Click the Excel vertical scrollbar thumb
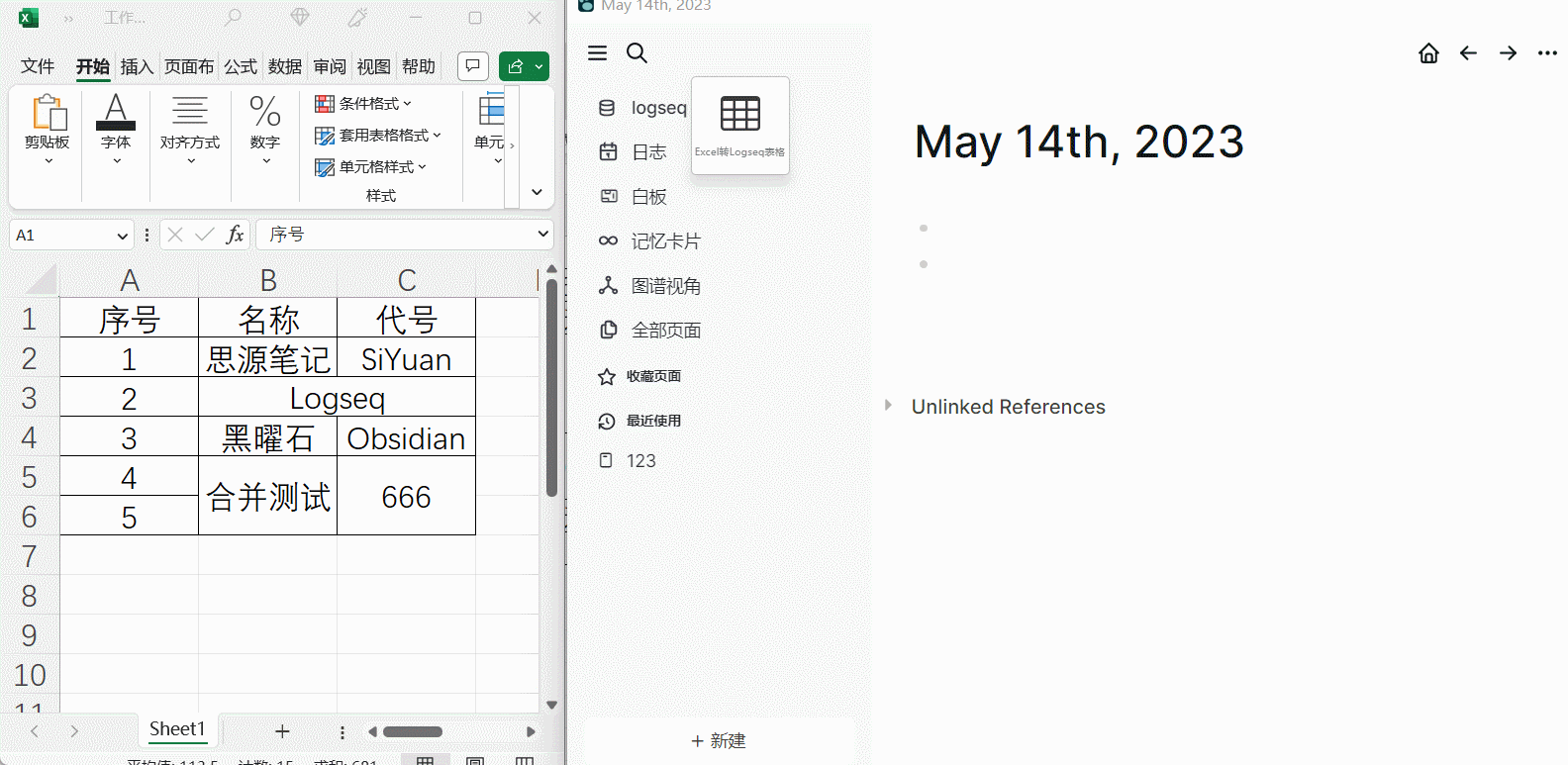Viewport: 1568px width, 765px height. point(551,388)
